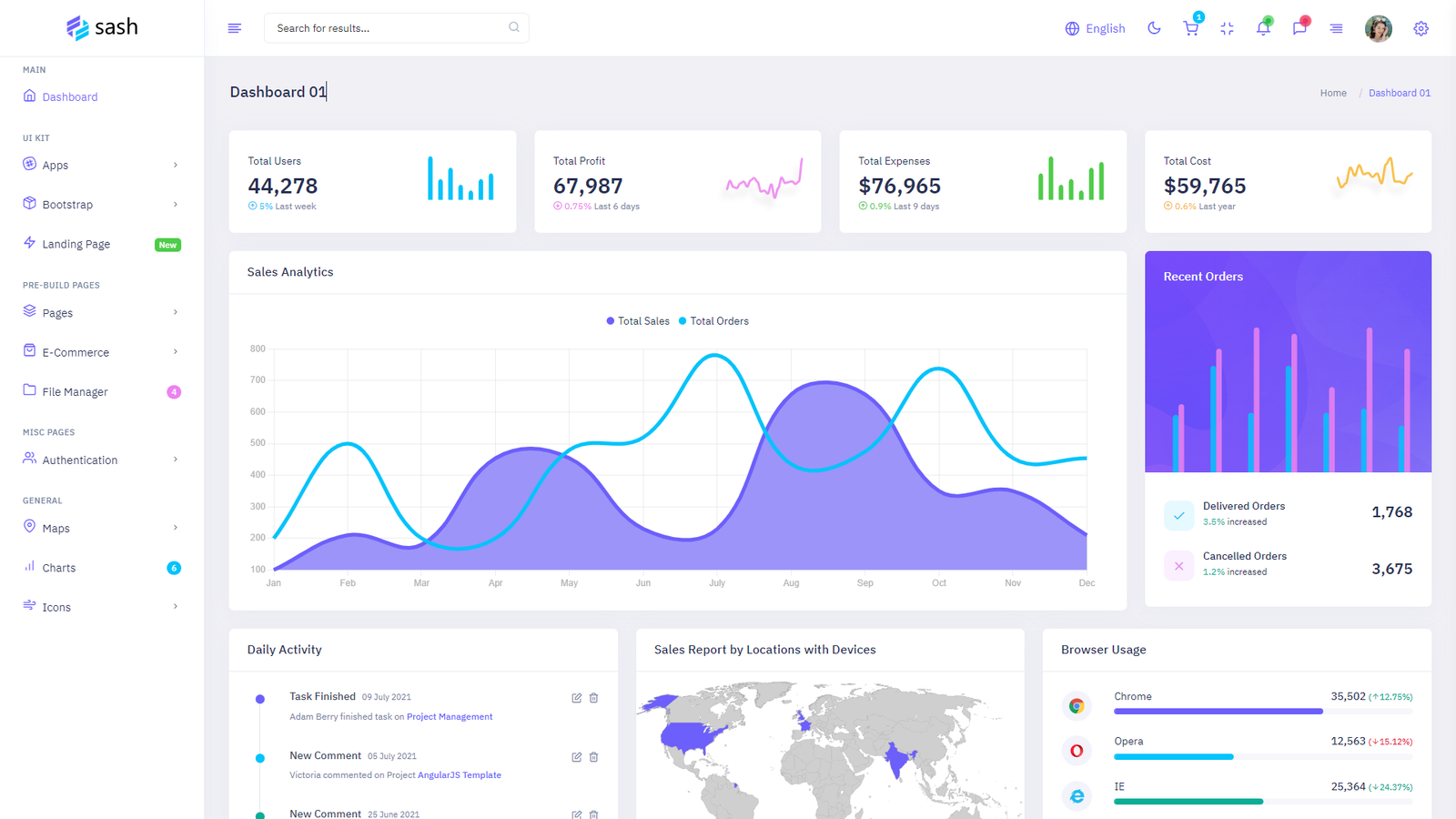Viewport: 1456px width, 819px height.
Task: Expand the Bootstrap menu chevron
Action: click(x=176, y=204)
